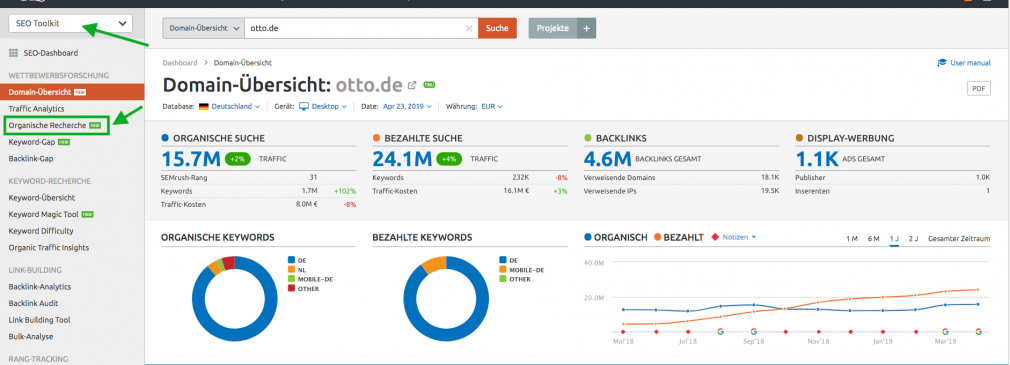1010x365 pixels.
Task: Click the Google update marker near Sep'18
Action: point(753,332)
